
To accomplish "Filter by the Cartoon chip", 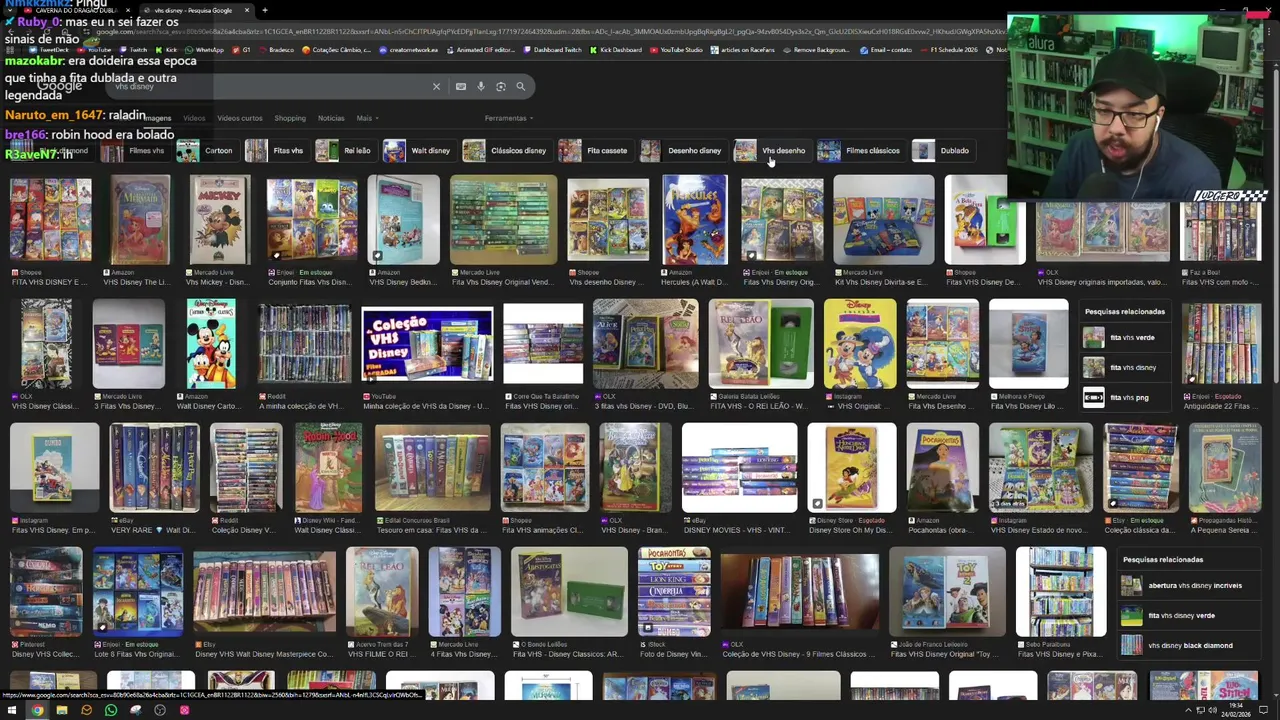I will click(206, 151).
